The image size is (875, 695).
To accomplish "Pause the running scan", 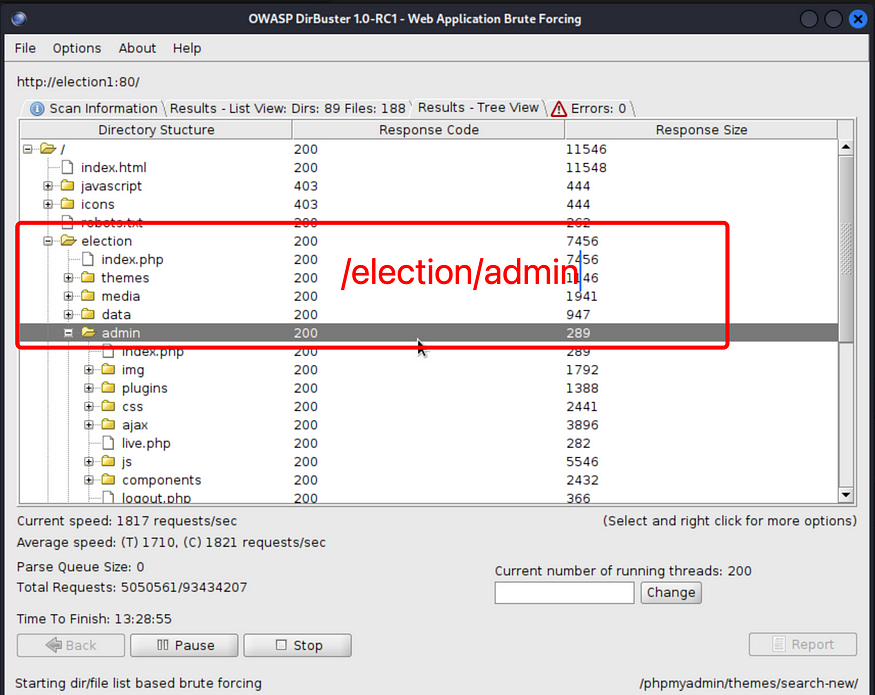I will (x=184, y=645).
